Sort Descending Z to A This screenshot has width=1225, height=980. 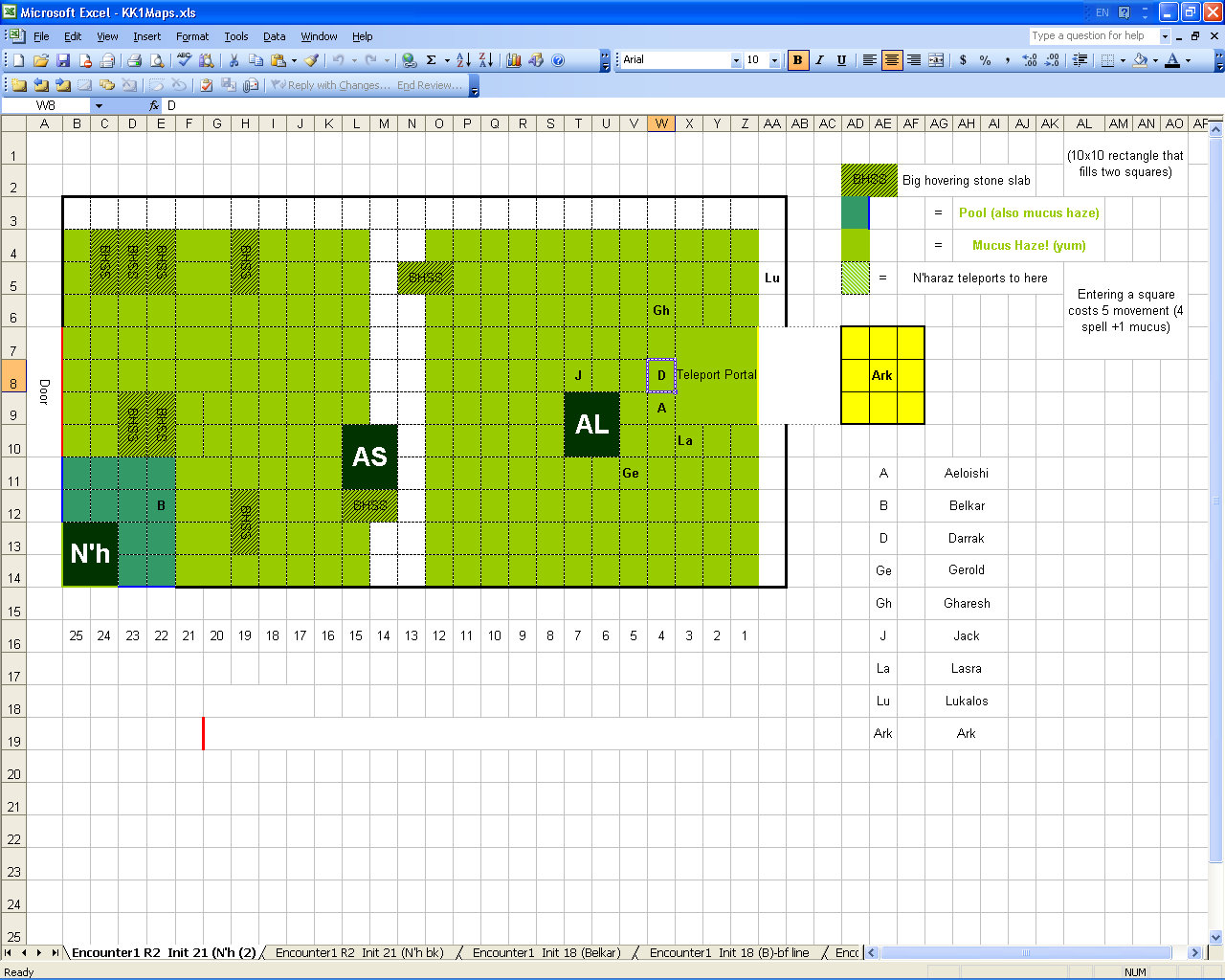point(486,60)
